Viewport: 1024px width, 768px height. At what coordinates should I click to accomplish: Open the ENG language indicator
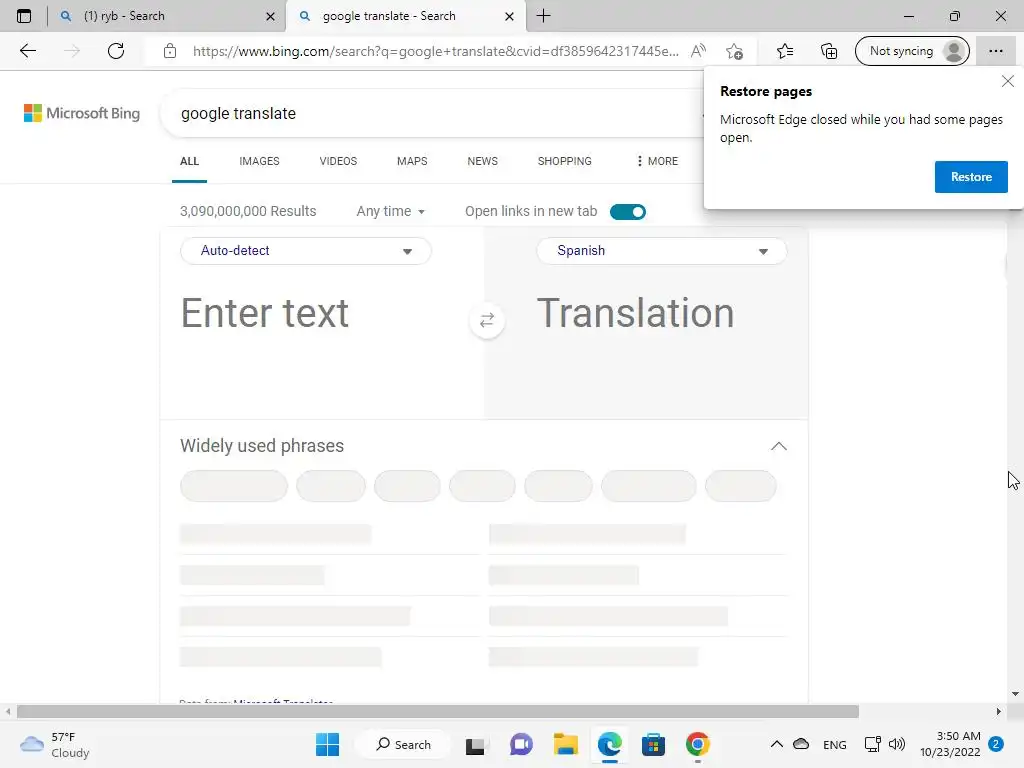pos(835,744)
